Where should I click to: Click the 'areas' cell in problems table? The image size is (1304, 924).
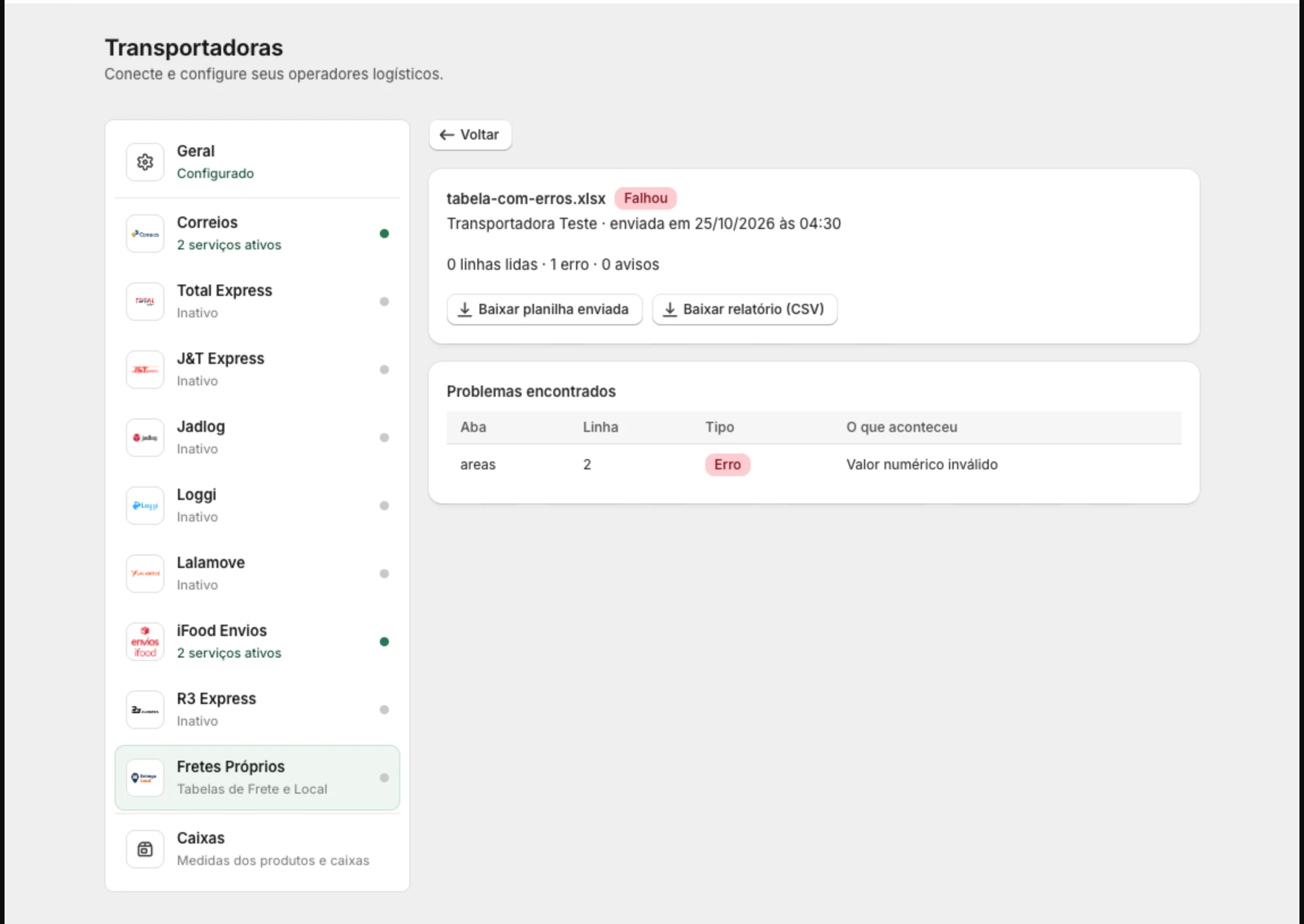point(478,465)
